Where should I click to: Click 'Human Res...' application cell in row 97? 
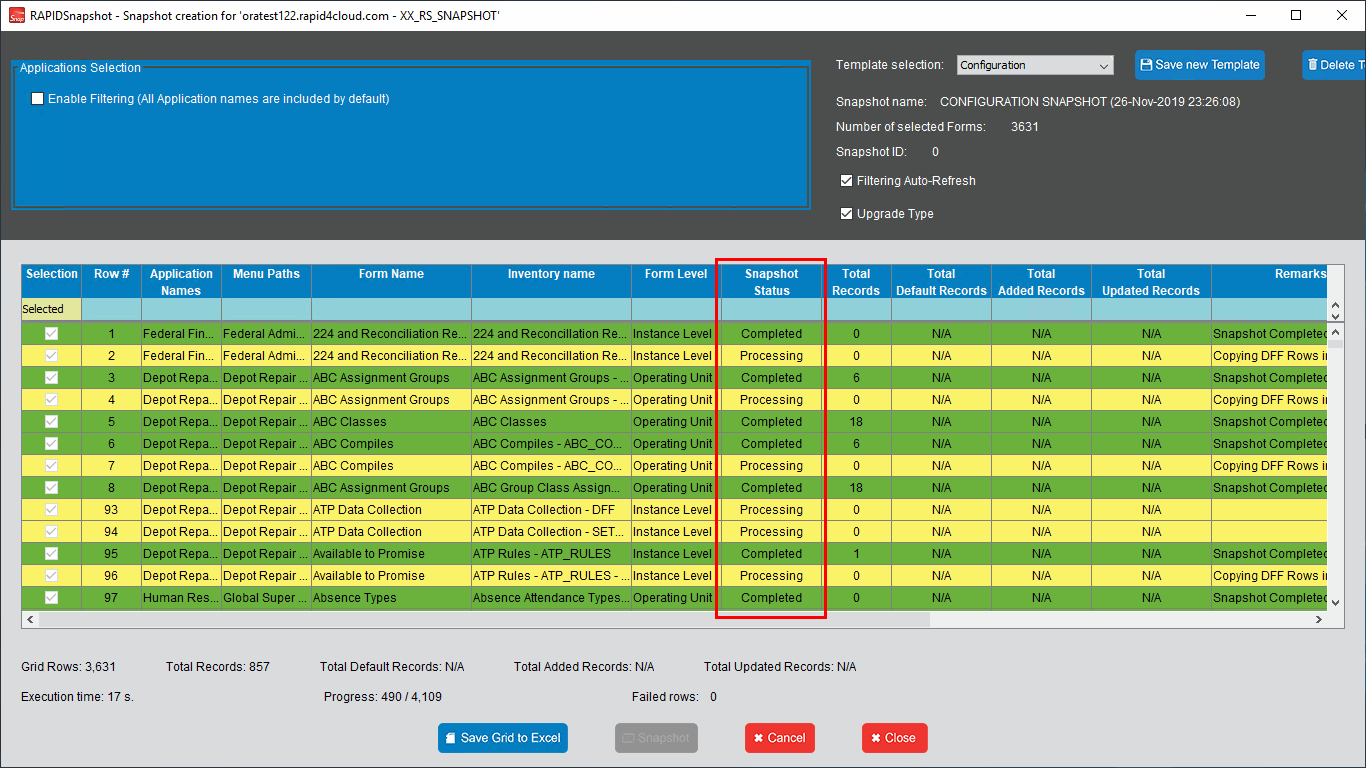tap(182, 598)
